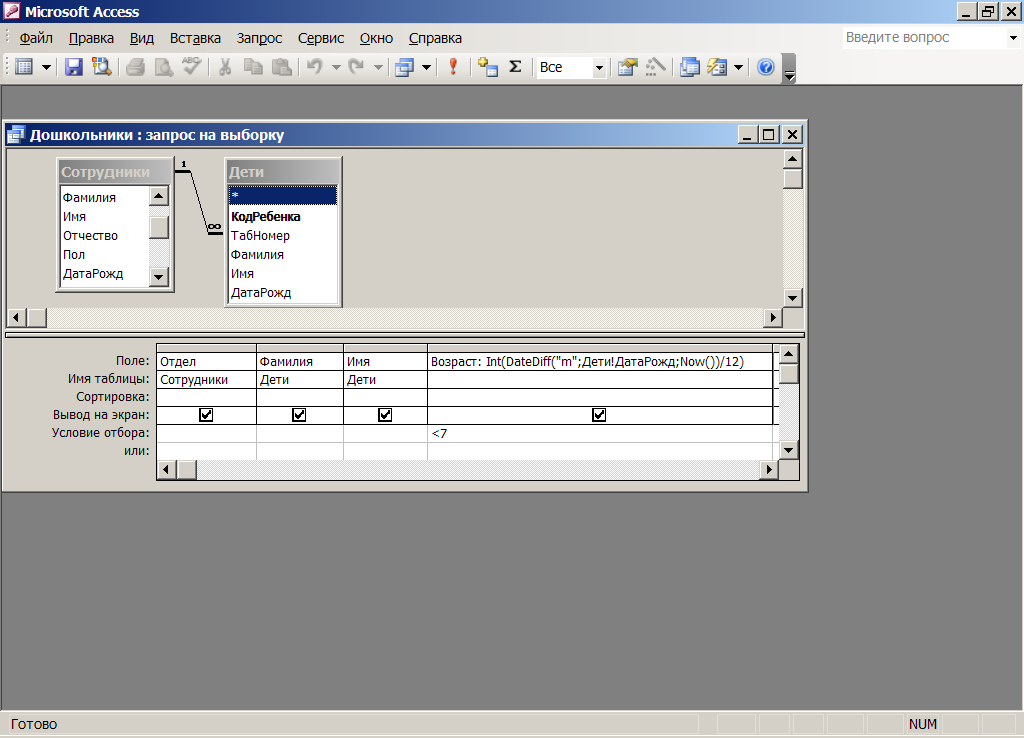The width and height of the screenshot is (1024, 738).
Task: Click the Show Table icon
Action: 487,67
